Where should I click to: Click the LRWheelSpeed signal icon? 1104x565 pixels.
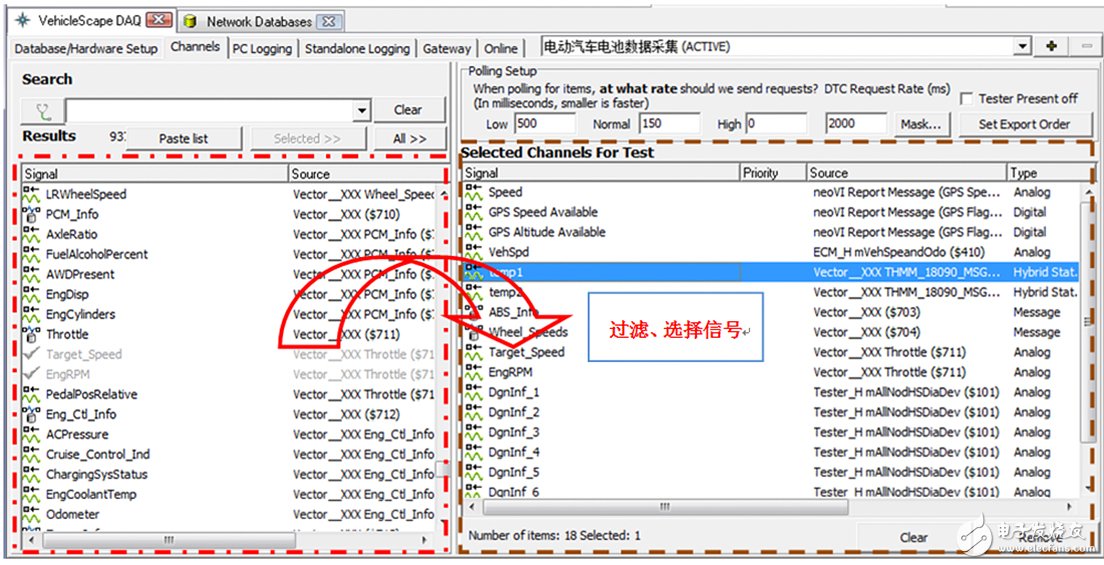30,194
